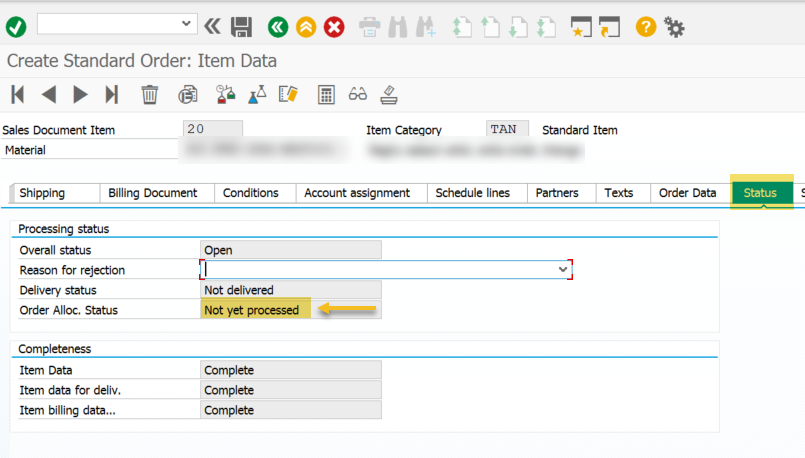Viewport: 805px width, 458px height.
Task: Click the yellow Exit up-arrow icon
Action: tap(306, 26)
